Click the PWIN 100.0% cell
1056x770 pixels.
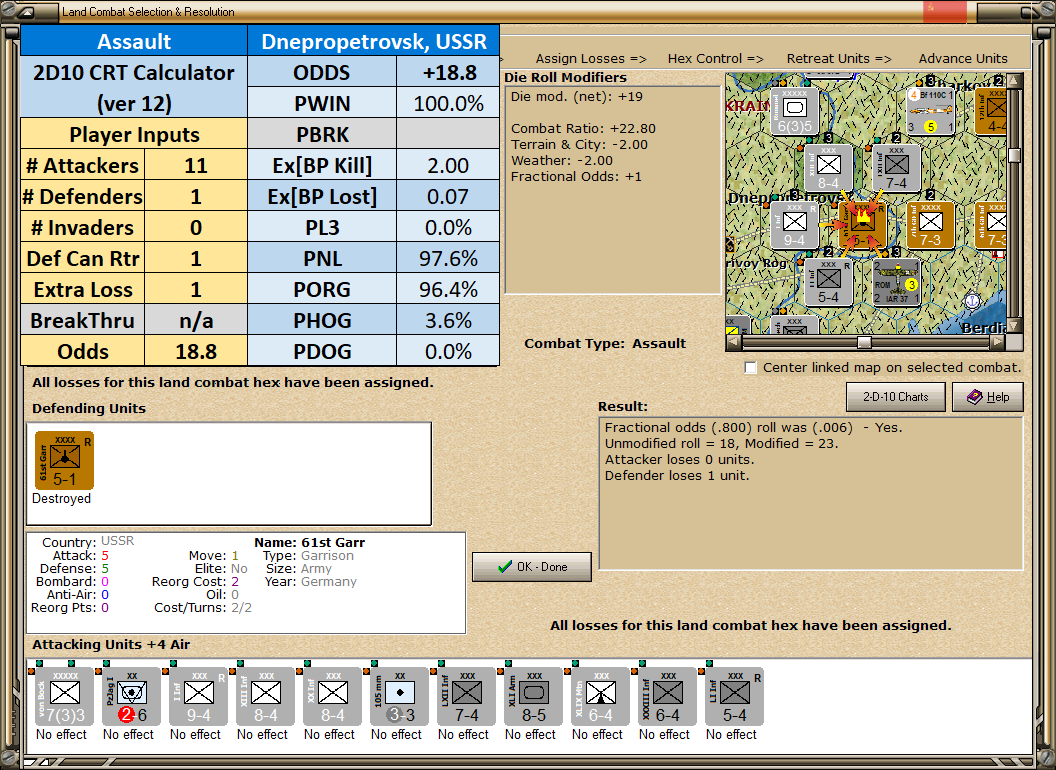click(x=448, y=104)
